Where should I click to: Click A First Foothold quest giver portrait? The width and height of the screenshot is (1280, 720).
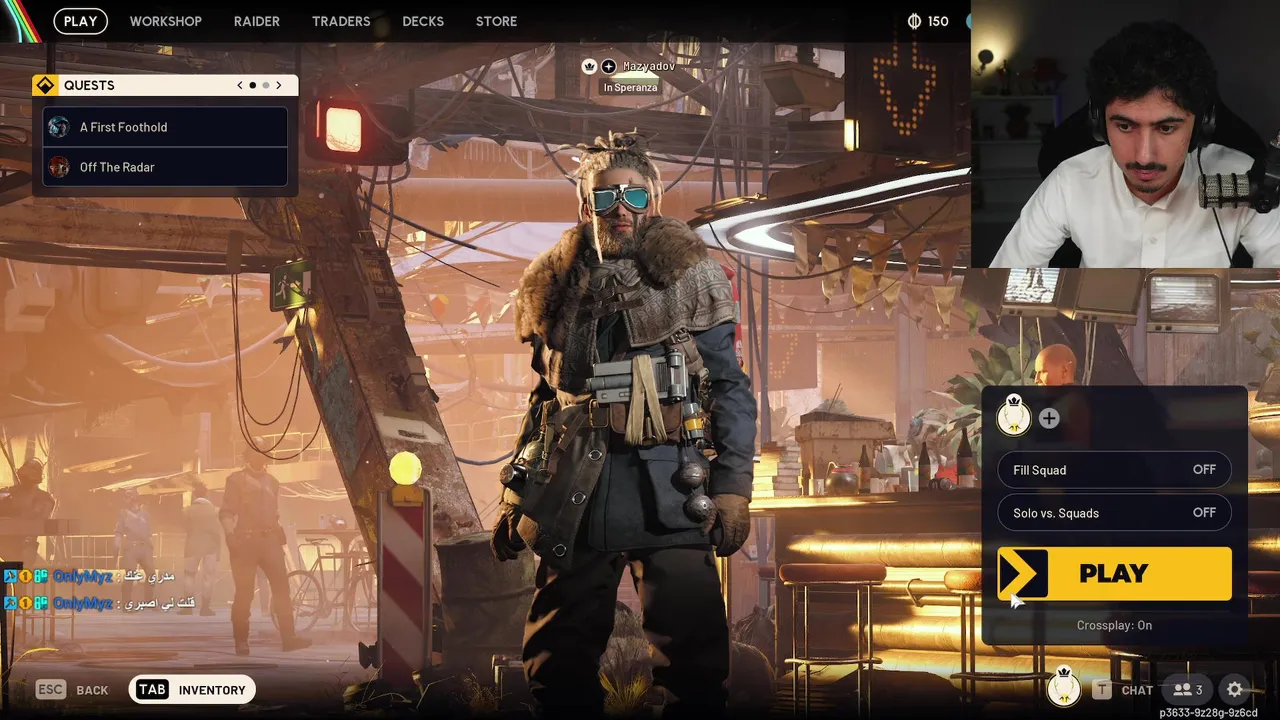point(59,127)
